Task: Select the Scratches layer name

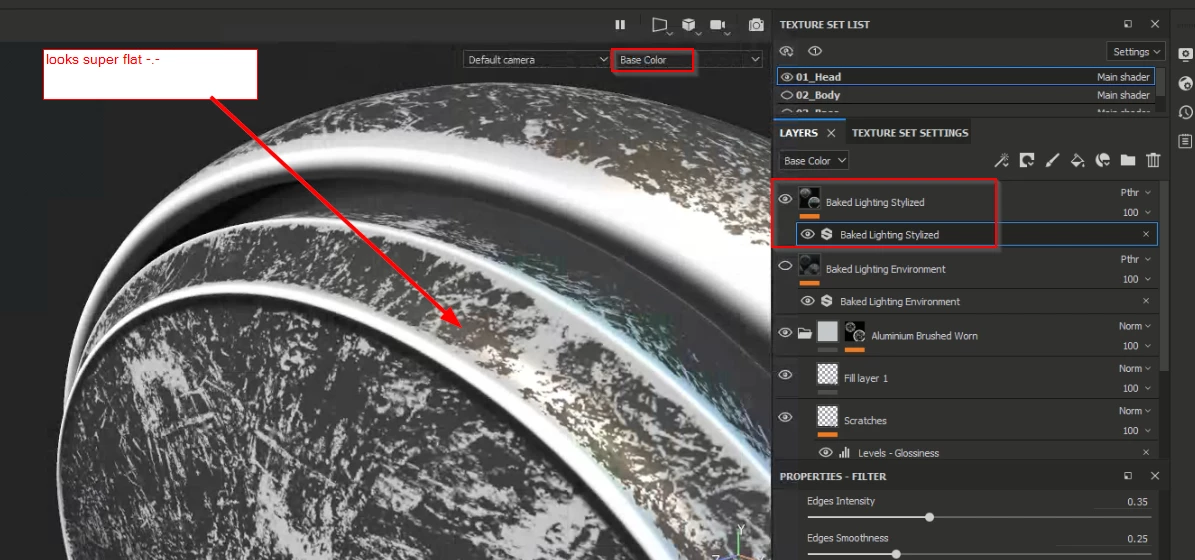Action: (865, 421)
